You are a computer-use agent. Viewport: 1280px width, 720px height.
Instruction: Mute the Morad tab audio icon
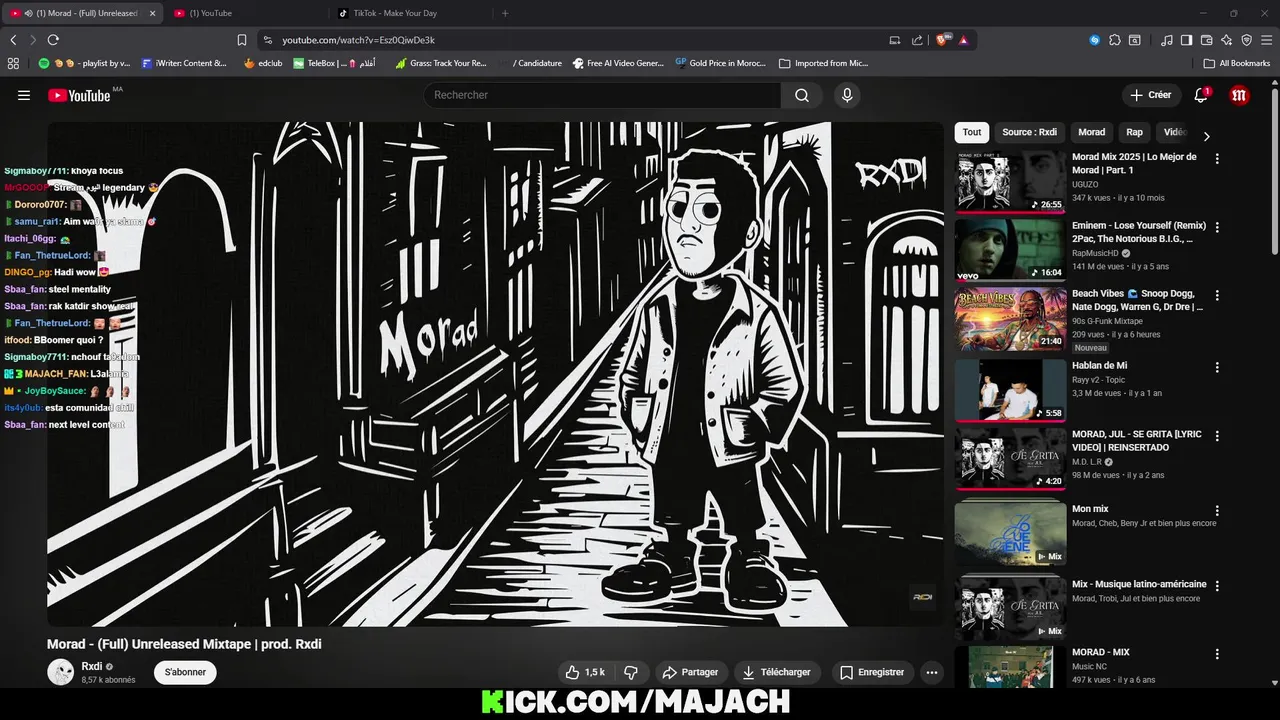(x=28, y=13)
